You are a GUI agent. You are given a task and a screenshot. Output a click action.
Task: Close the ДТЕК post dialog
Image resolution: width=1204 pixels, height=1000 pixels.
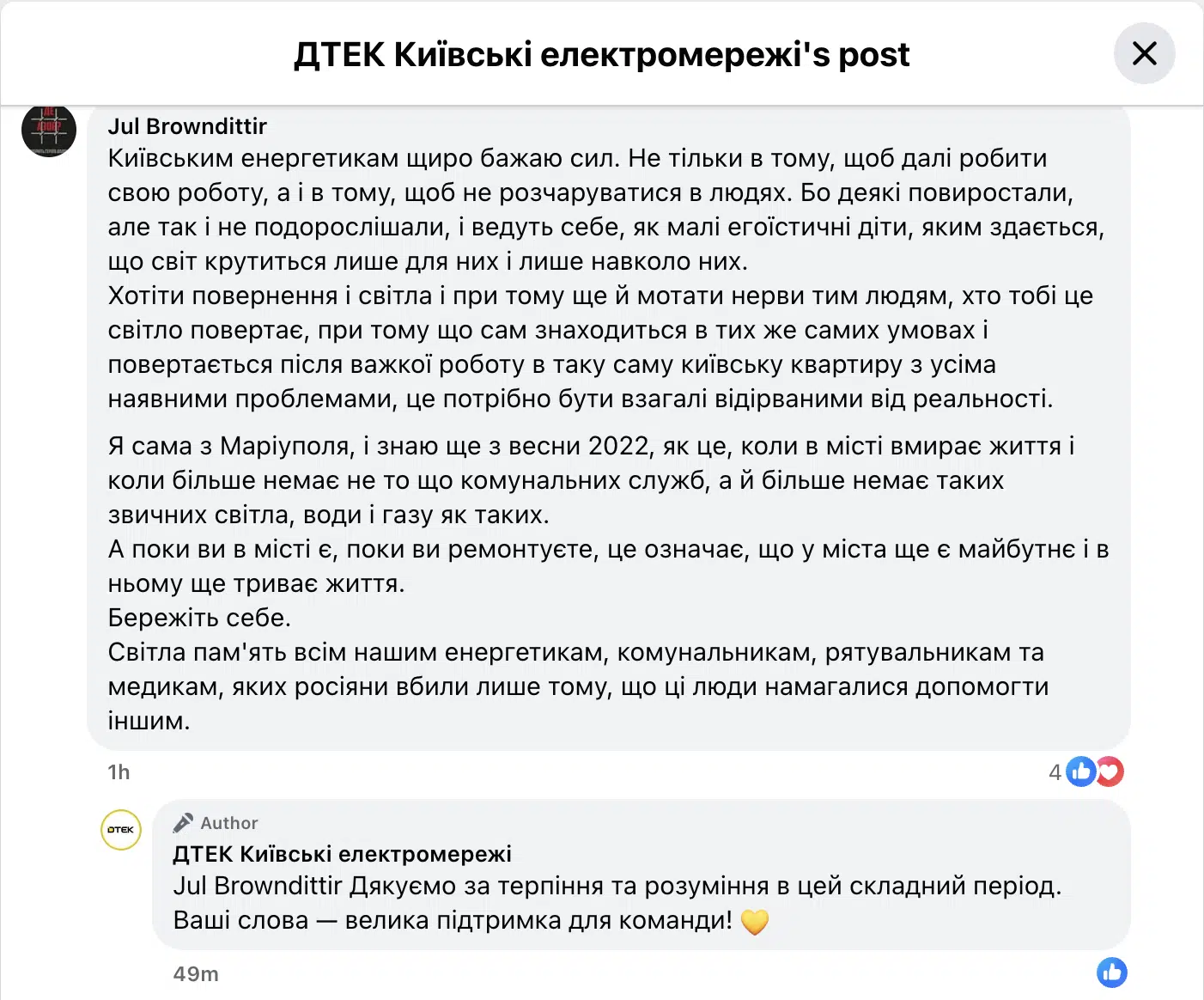[x=1144, y=54]
